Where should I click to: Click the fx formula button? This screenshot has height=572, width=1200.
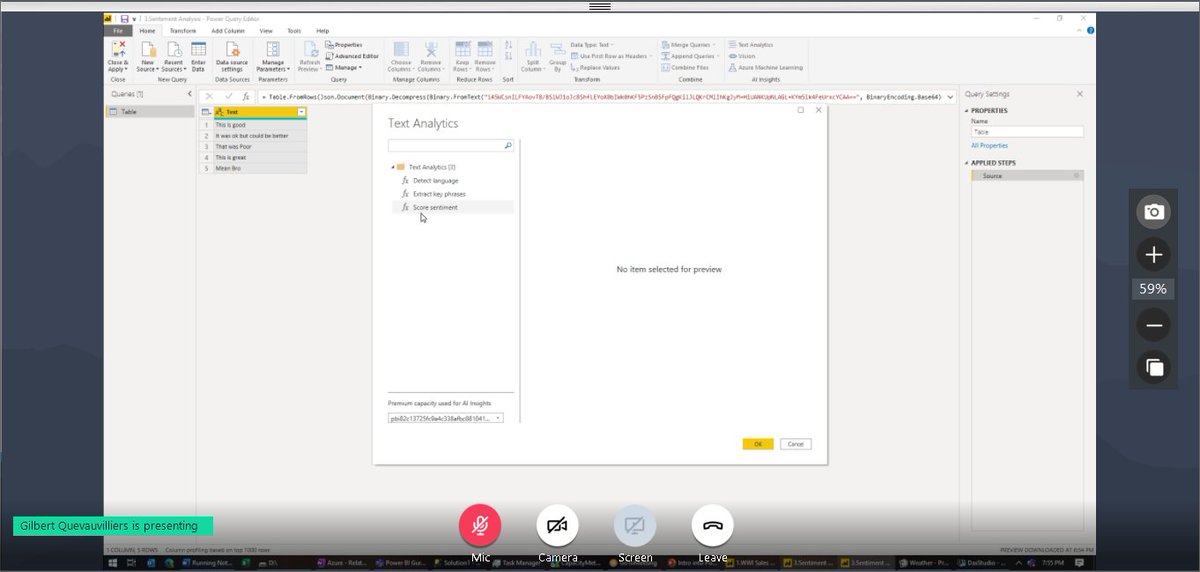coord(246,96)
